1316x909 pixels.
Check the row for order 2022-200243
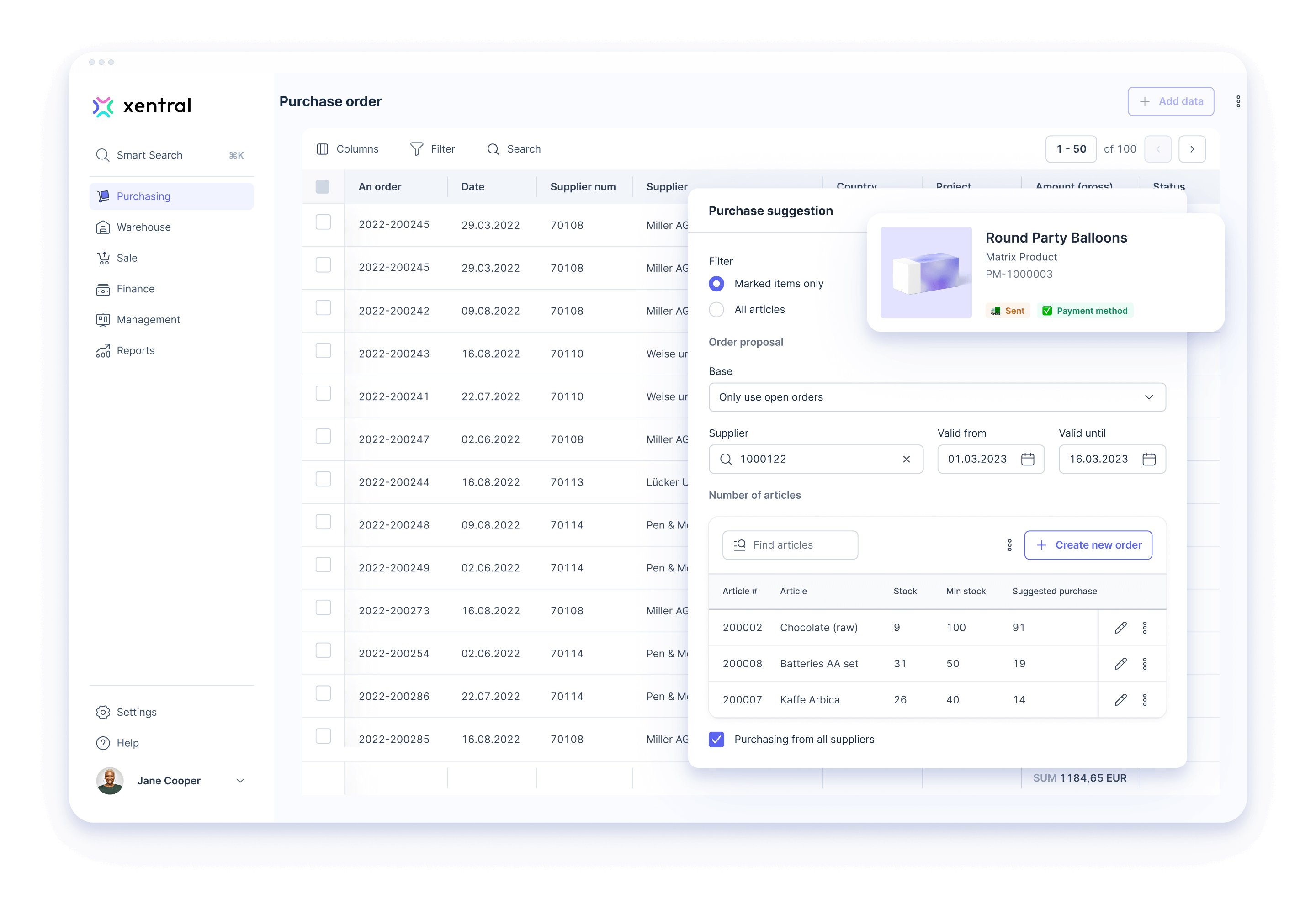(x=323, y=350)
